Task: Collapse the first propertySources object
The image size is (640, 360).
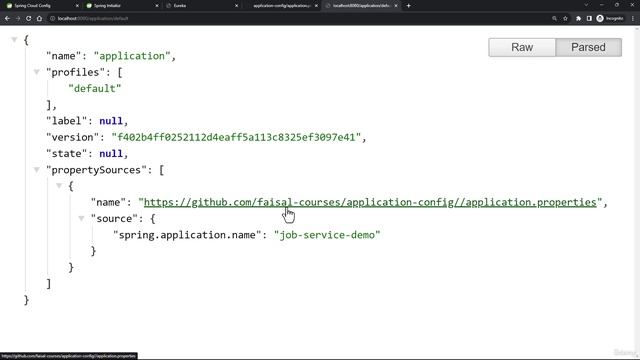Action: [59, 186]
